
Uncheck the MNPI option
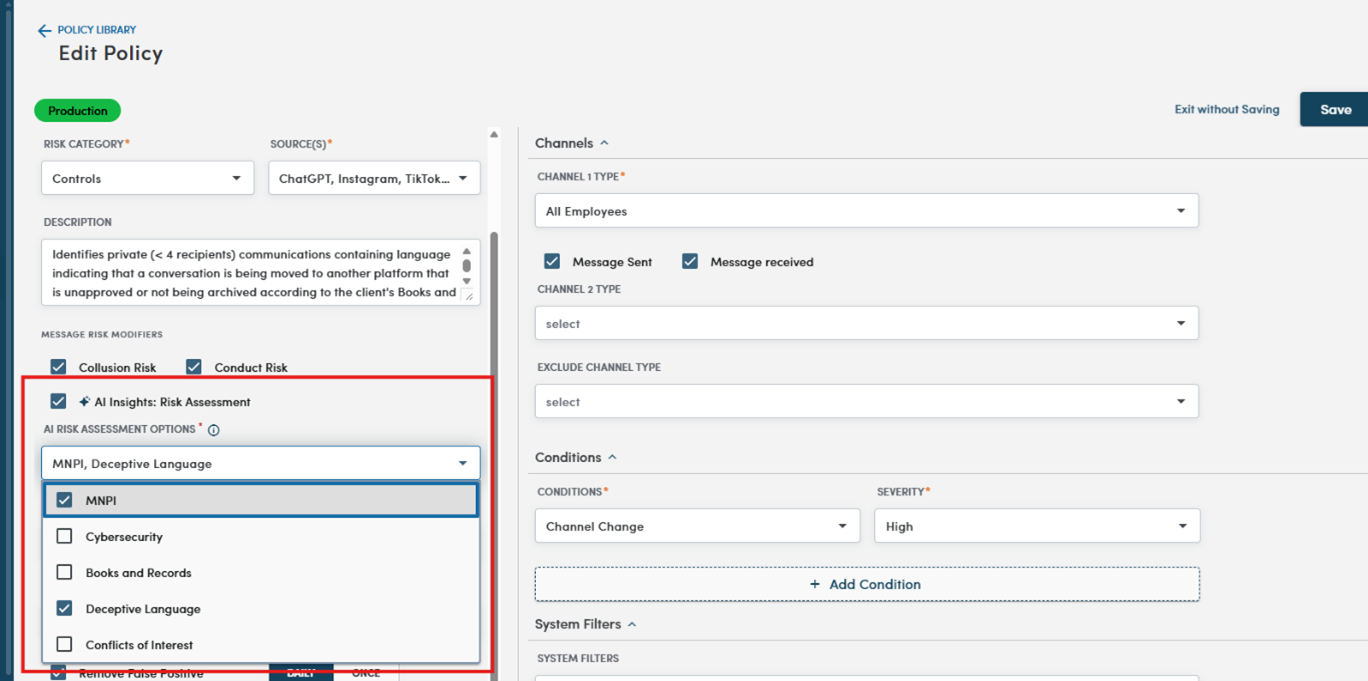[65, 500]
